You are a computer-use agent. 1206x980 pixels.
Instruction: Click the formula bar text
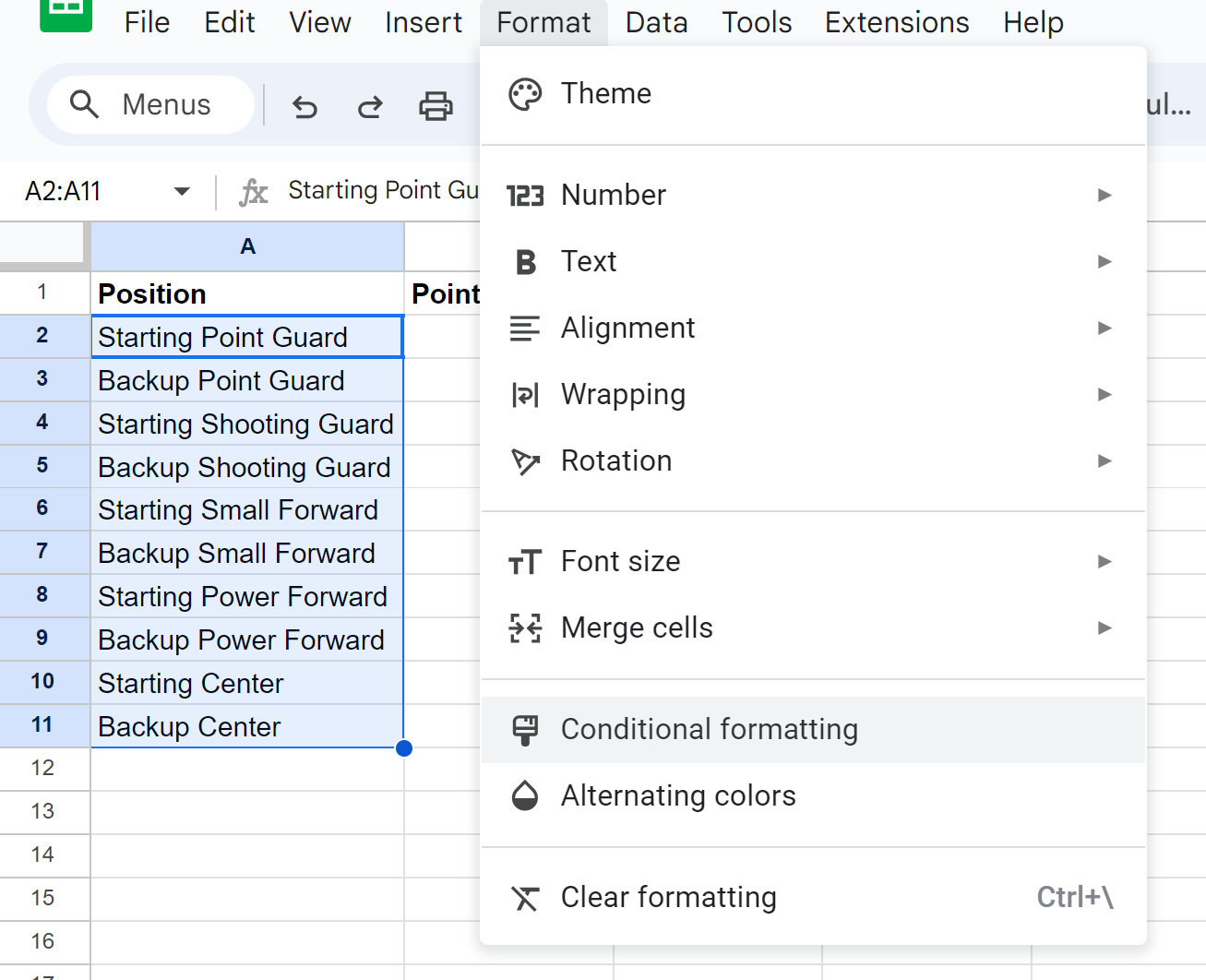pyautogui.click(x=383, y=190)
